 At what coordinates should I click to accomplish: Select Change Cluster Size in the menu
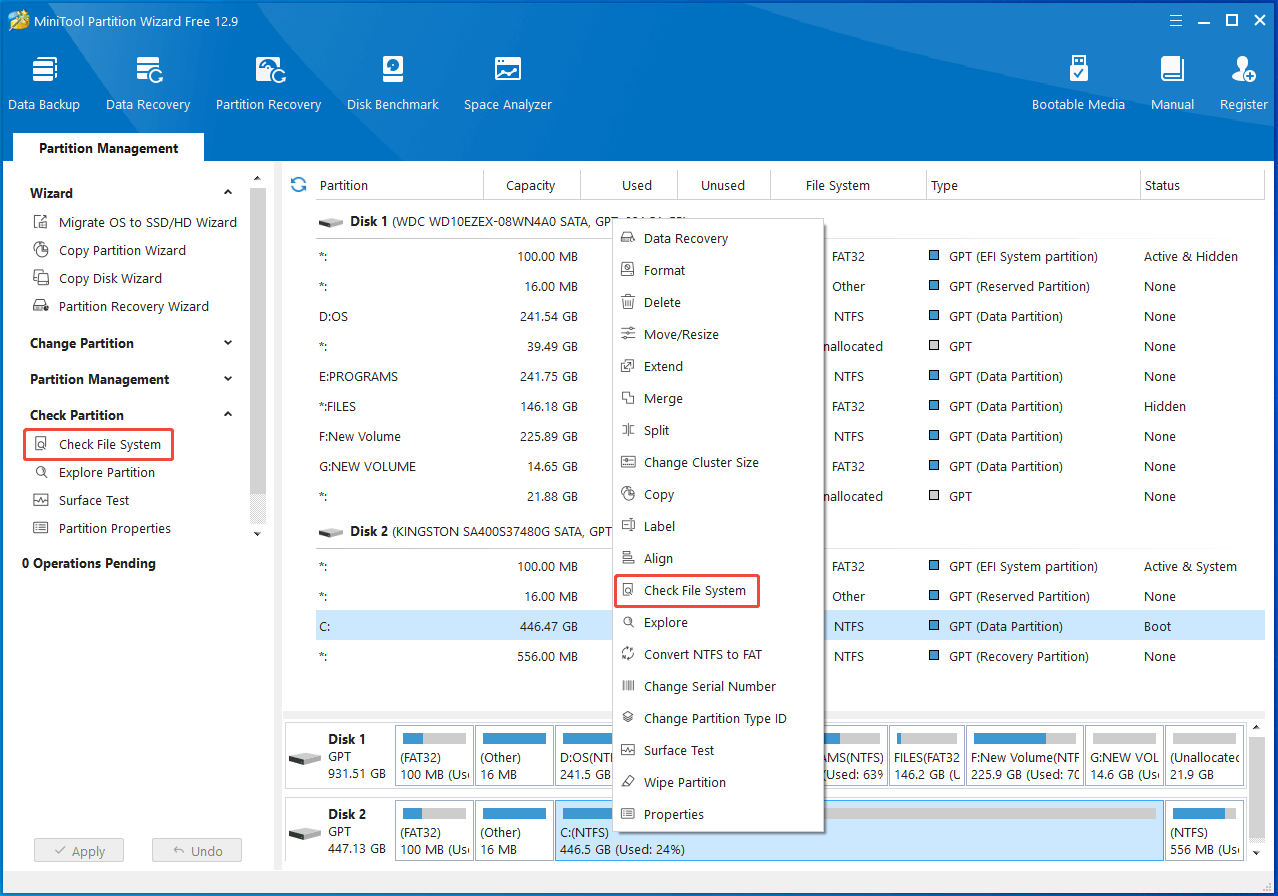pyautogui.click(x=718, y=462)
